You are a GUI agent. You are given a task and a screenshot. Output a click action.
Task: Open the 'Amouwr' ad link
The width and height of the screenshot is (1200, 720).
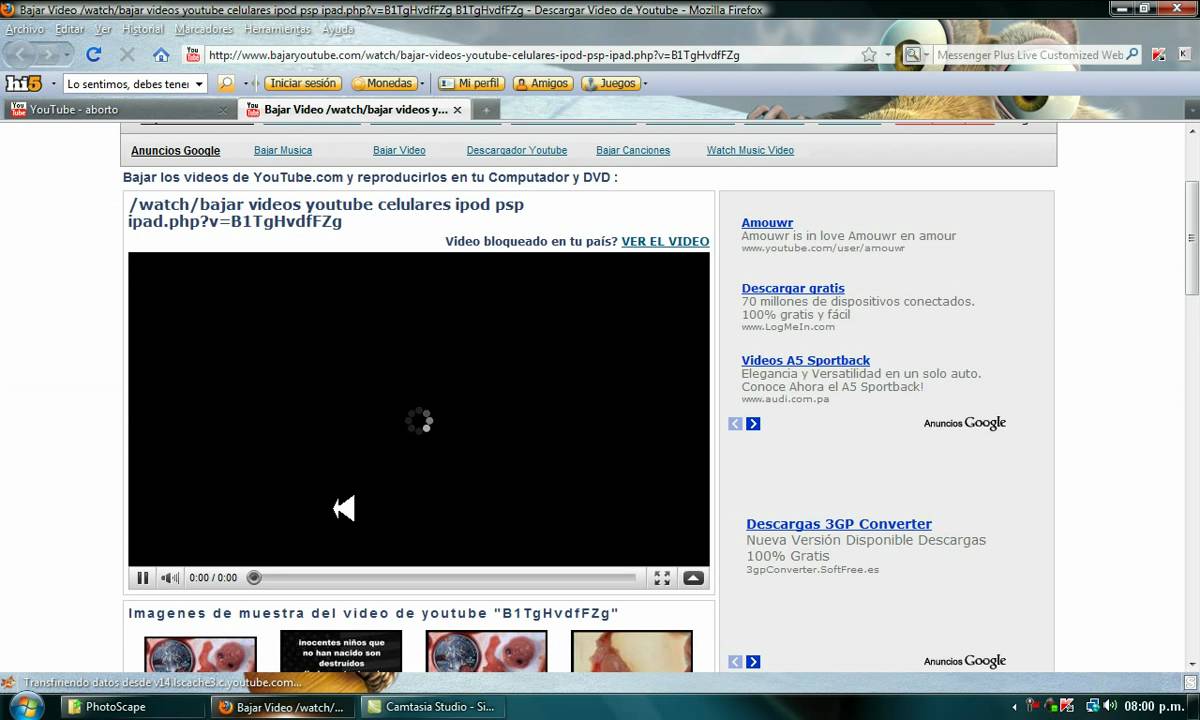(x=767, y=223)
